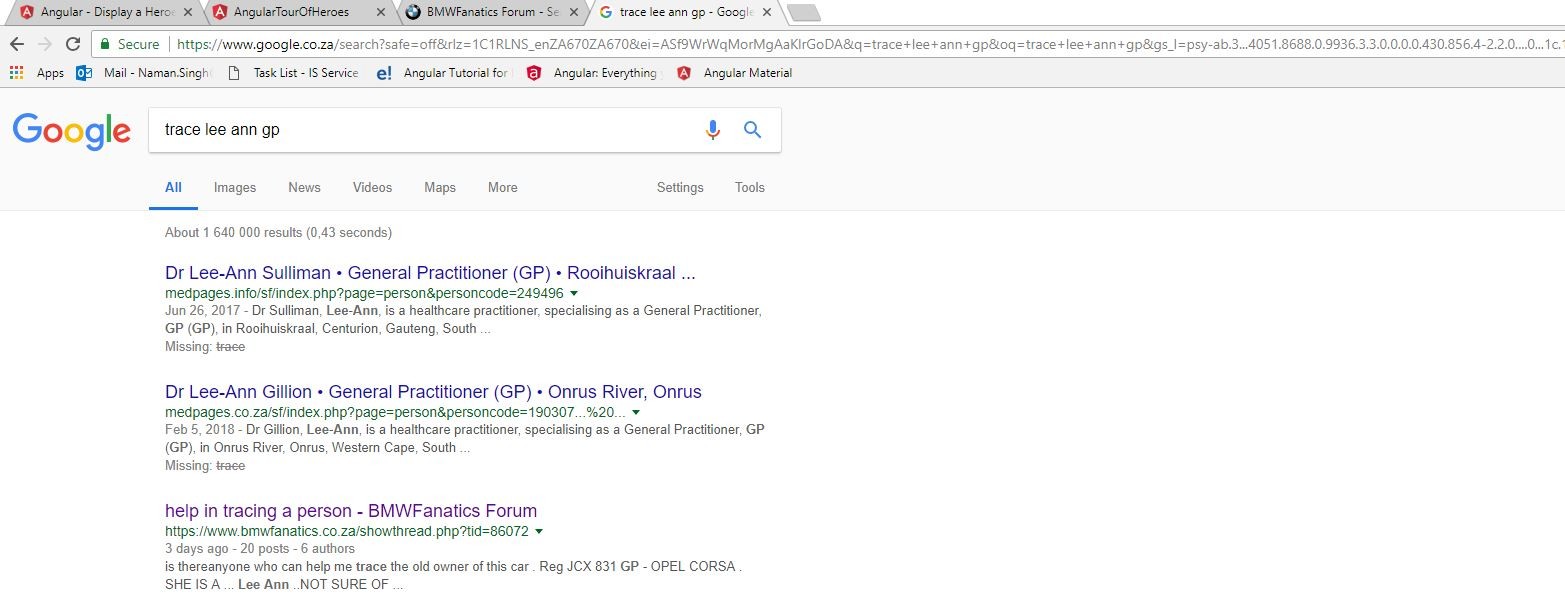Close the AngularTourOfHeroes browser tab
This screenshot has width=1565, height=598.
tap(381, 13)
